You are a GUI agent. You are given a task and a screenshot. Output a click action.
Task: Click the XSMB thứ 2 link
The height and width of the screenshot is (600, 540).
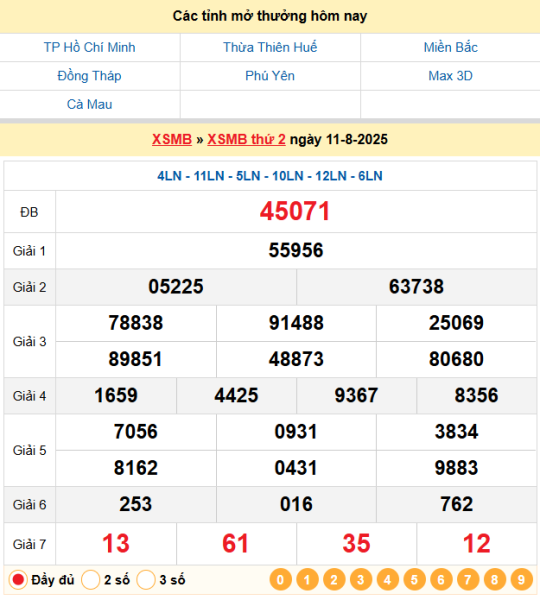(246, 139)
